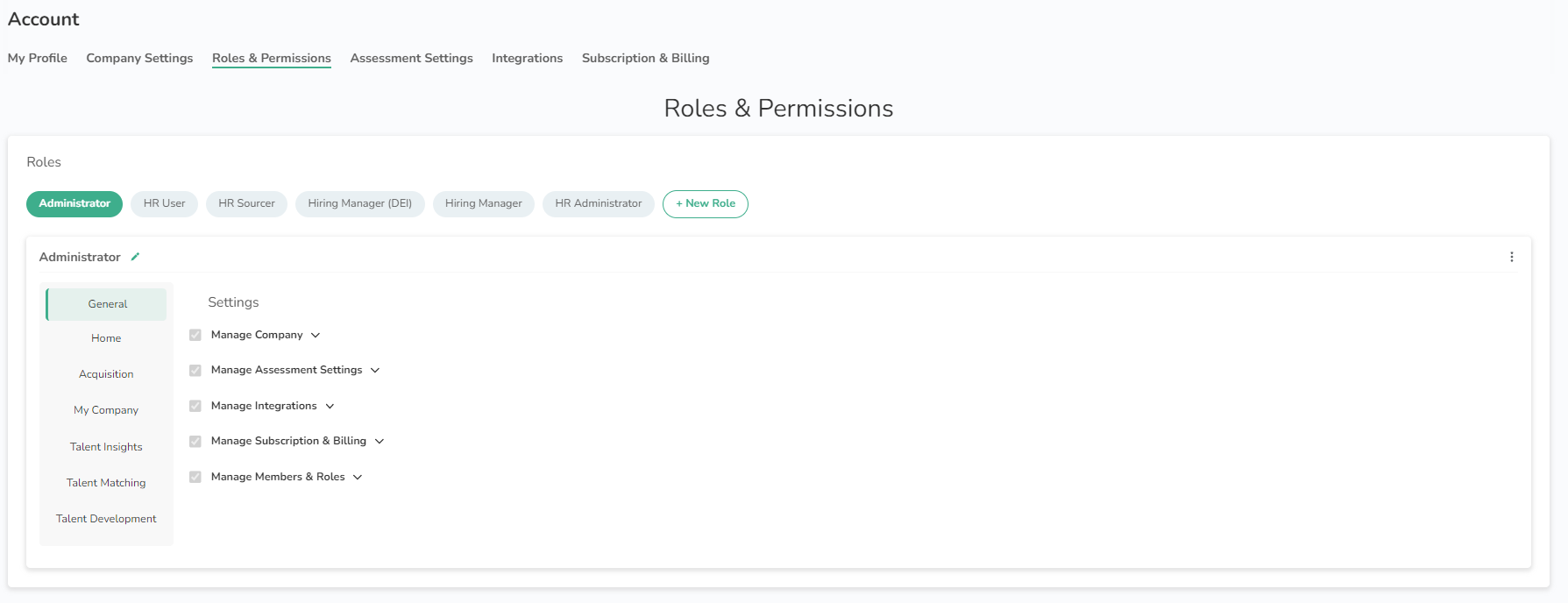Expand the Manage Company chevron

coord(316,335)
